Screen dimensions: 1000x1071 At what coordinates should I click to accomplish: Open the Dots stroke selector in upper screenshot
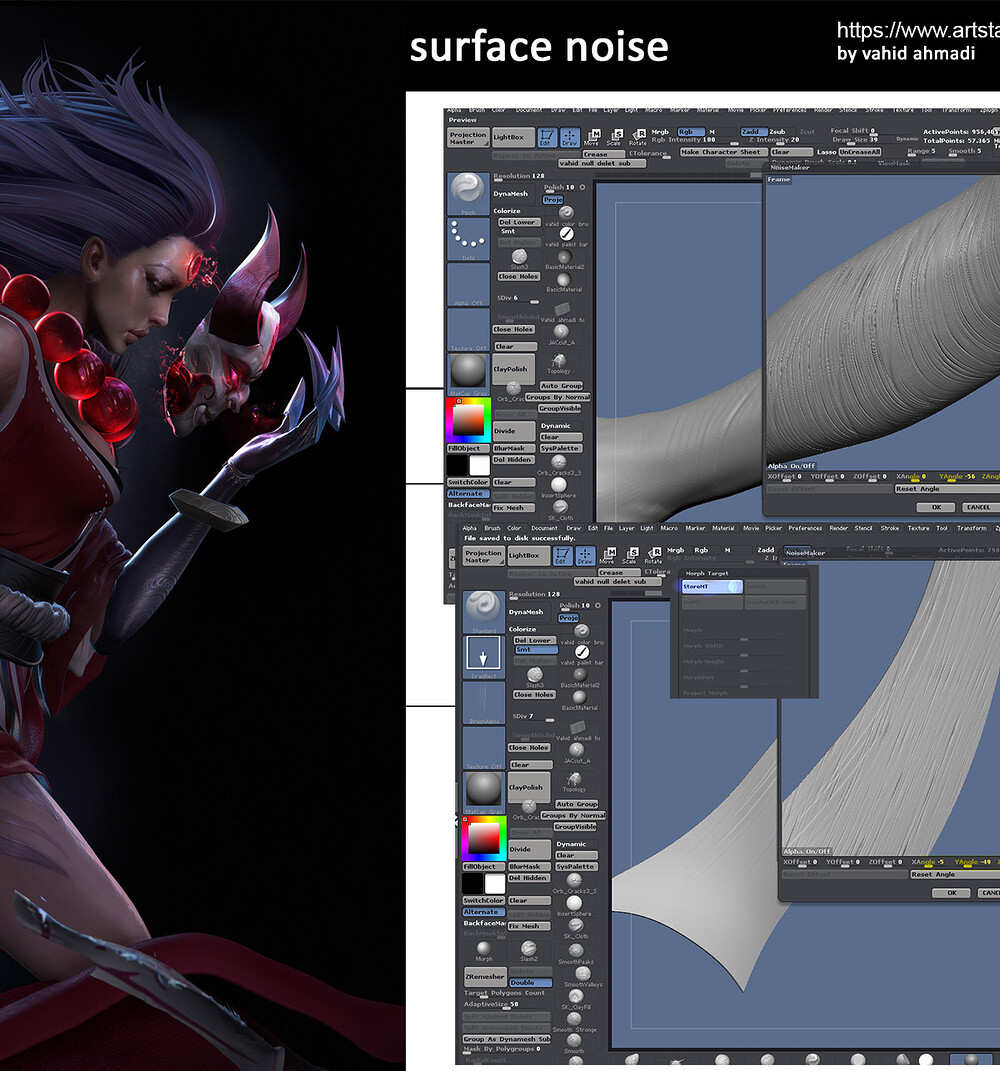pos(468,239)
